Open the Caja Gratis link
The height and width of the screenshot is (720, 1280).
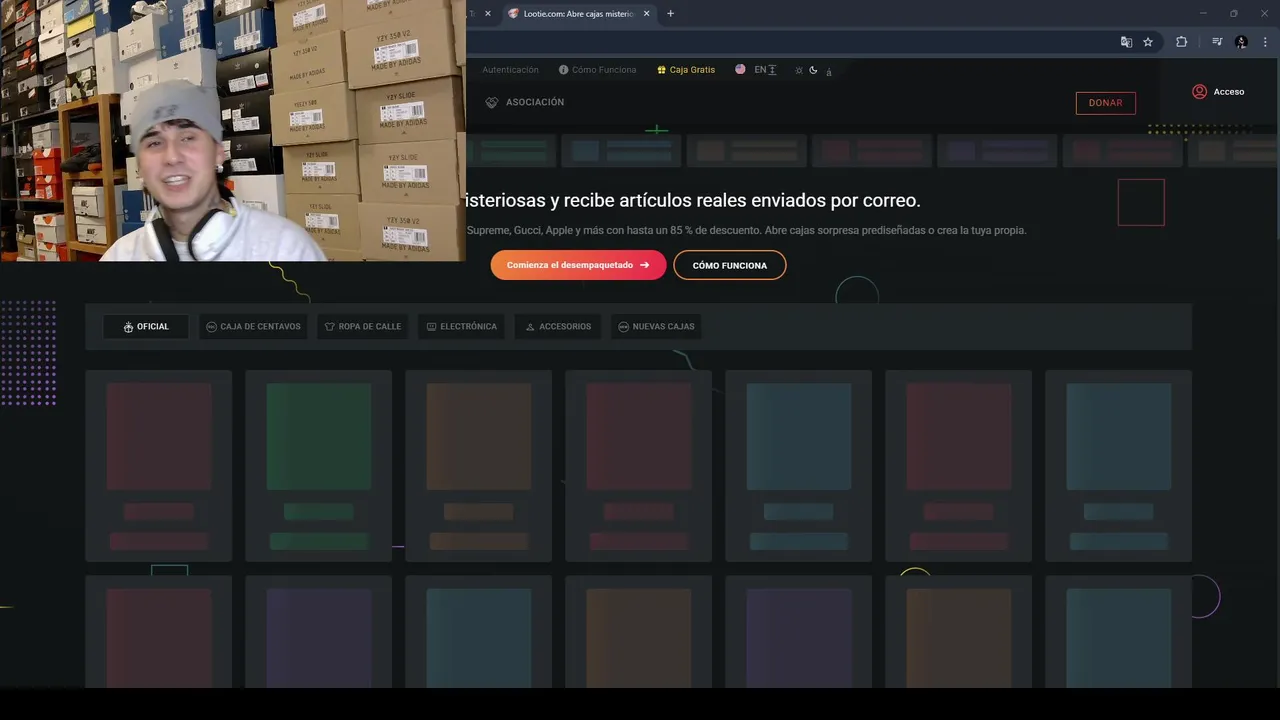pos(692,70)
